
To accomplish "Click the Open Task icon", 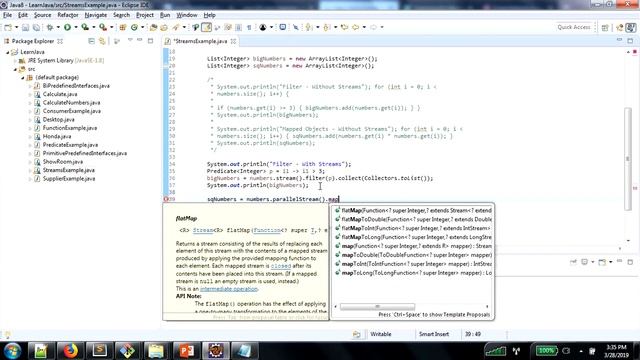I will [x=164, y=27].
